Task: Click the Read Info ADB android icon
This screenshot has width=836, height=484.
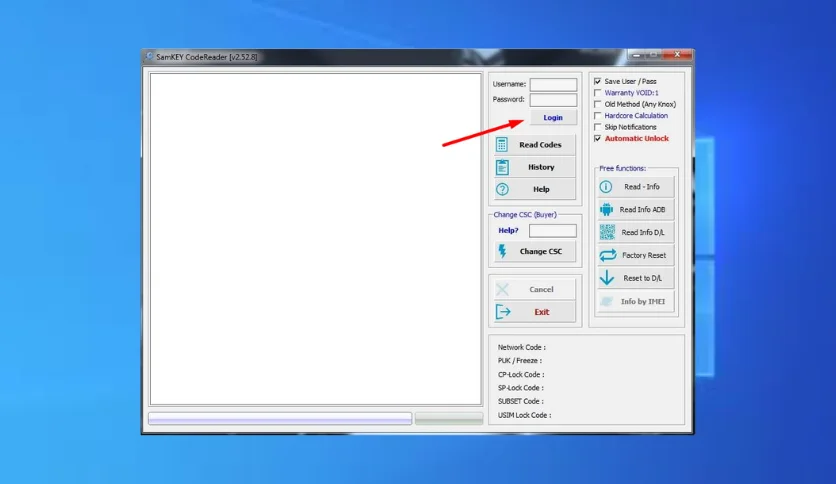Action: [606, 209]
